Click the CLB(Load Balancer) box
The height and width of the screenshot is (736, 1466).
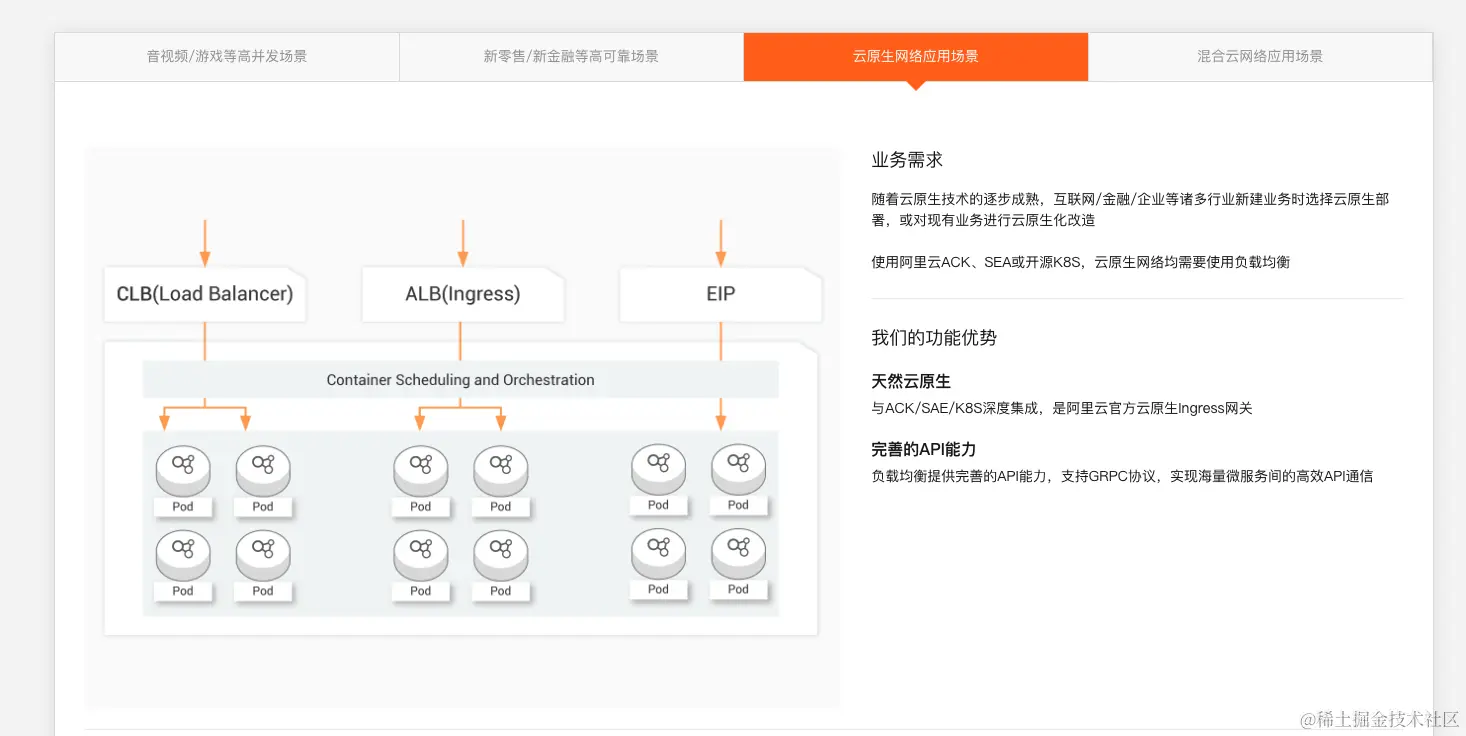tap(205, 294)
